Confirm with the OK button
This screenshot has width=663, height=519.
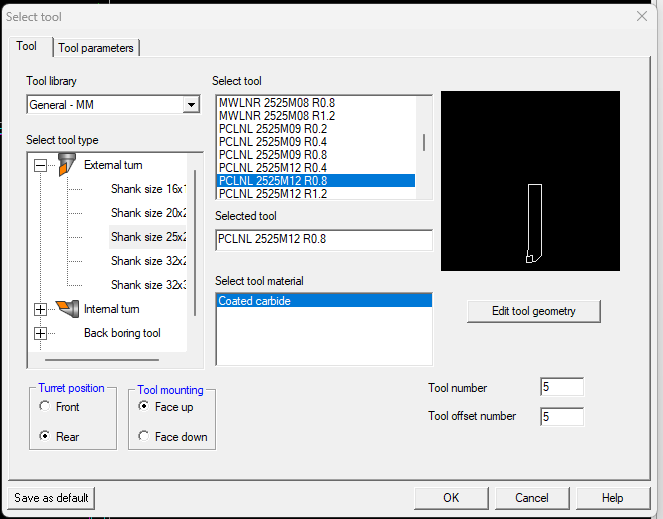pos(451,498)
